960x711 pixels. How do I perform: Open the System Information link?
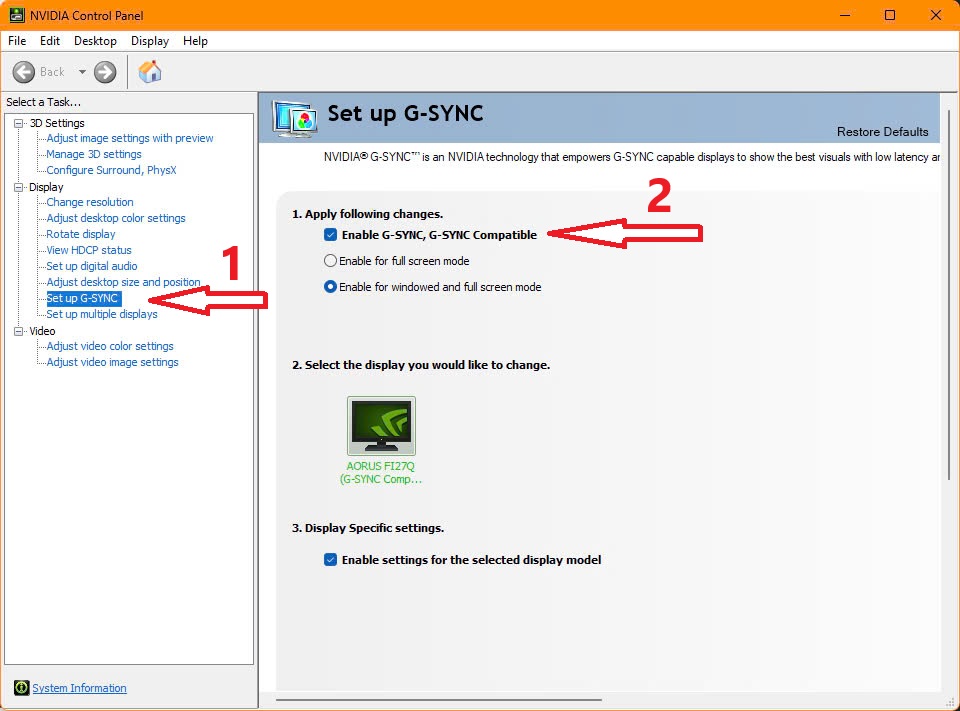(79, 688)
